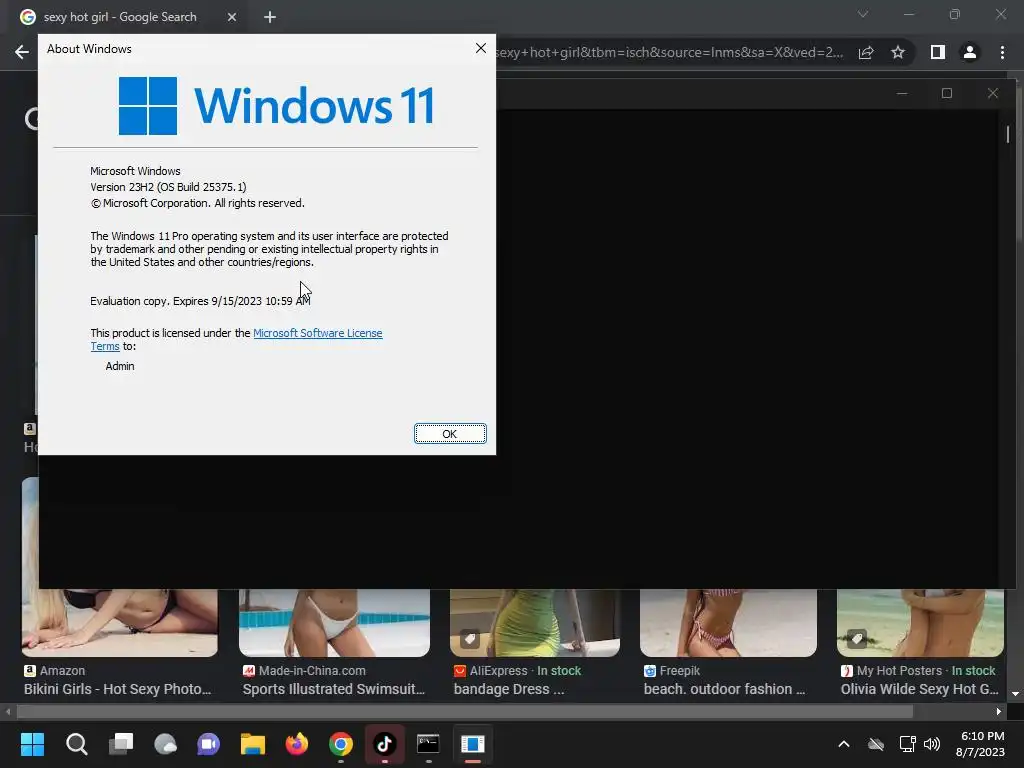Select the winver app in the taskbar
Viewport: 1024px width, 768px height.
click(x=472, y=744)
